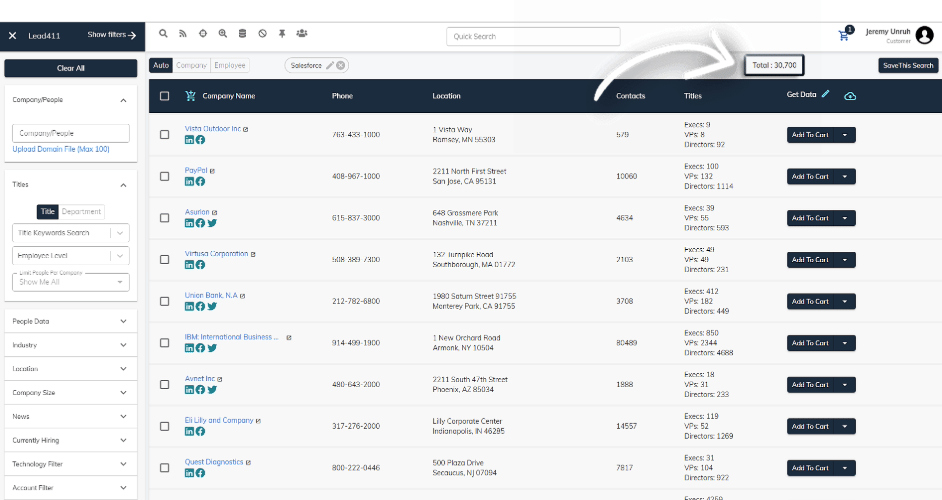Add Vista Outdoor Inc to cart
Image resolution: width=942 pixels, height=500 pixels.
tap(810, 135)
